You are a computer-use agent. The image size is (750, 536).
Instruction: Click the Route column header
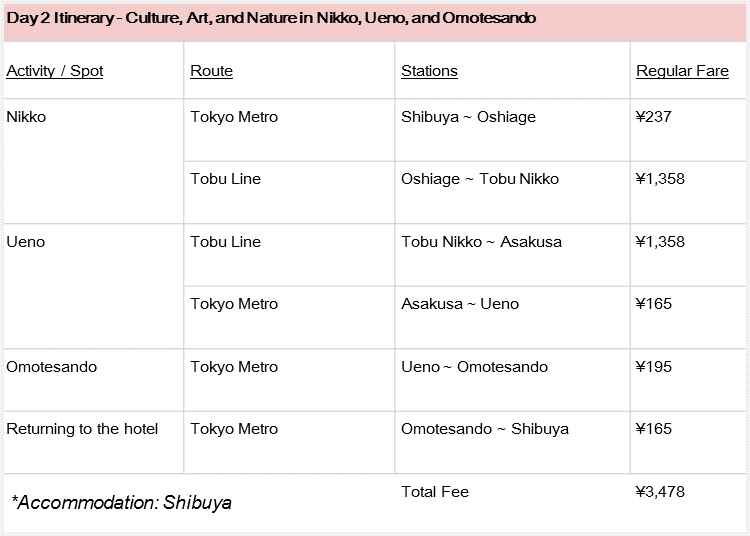211,71
